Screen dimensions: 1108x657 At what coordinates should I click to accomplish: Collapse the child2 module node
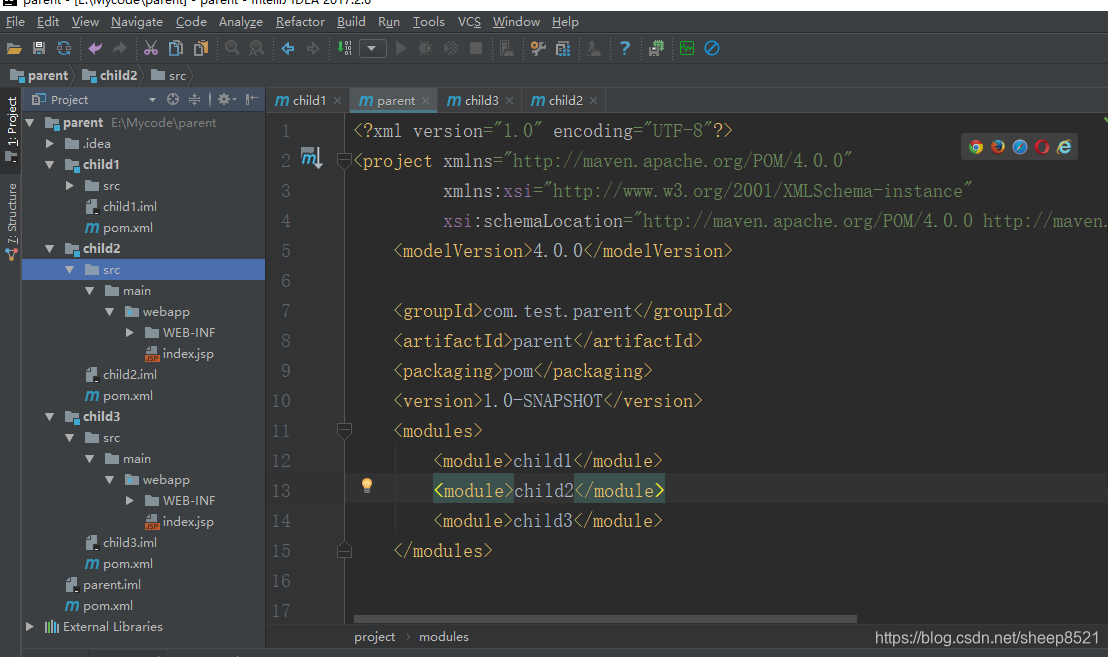[x=49, y=249]
